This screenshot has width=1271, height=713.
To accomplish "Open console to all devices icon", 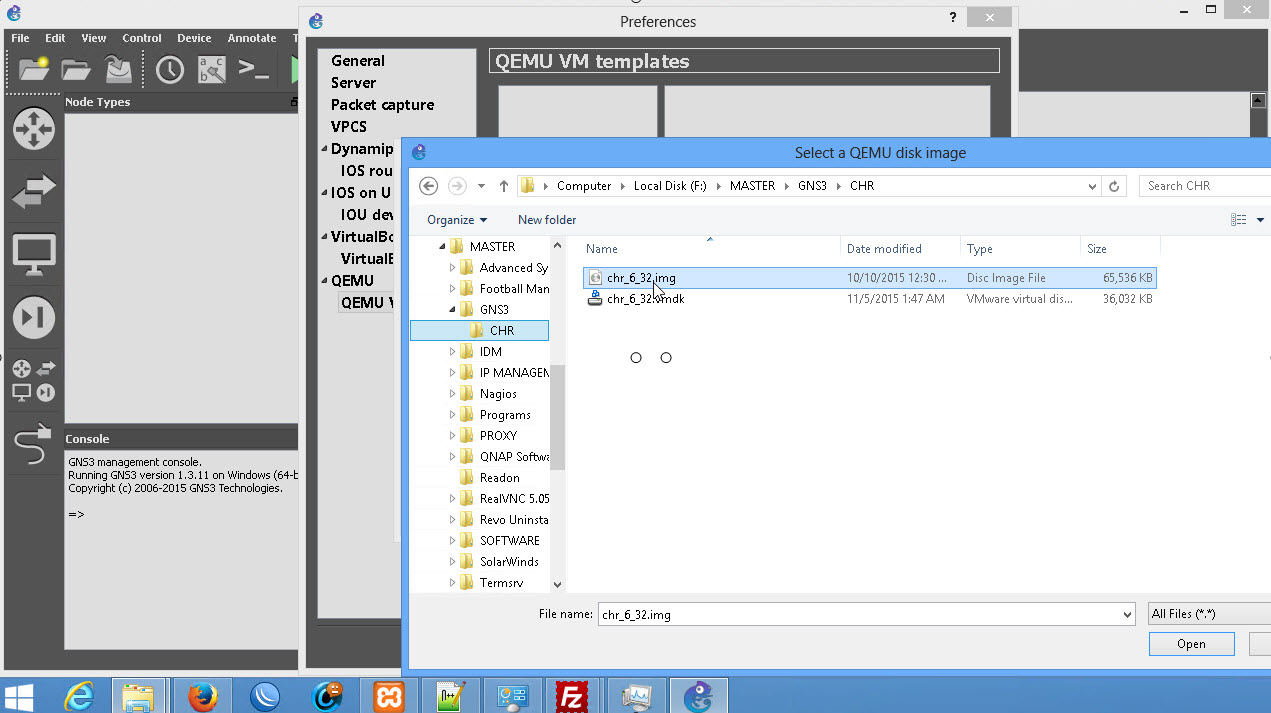I will tap(253, 69).
